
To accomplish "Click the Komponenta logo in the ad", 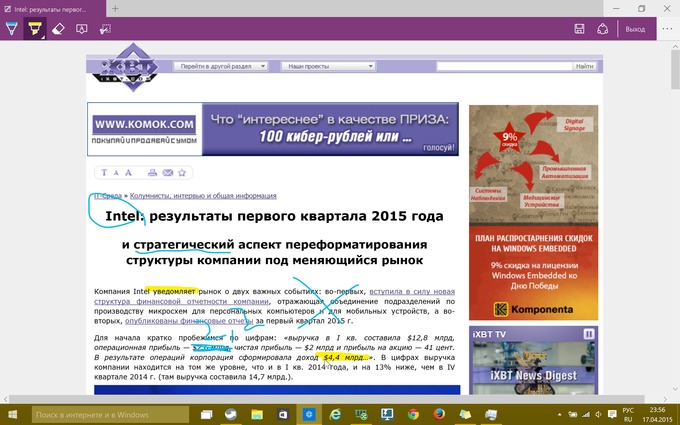I will click(x=533, y=309).
